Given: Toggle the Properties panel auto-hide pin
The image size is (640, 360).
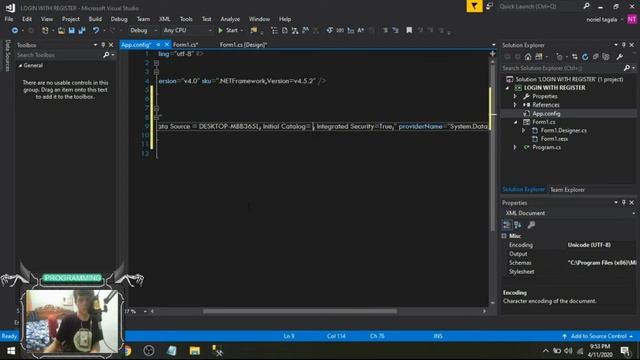Looking at the screenshot, I should 624,202.
